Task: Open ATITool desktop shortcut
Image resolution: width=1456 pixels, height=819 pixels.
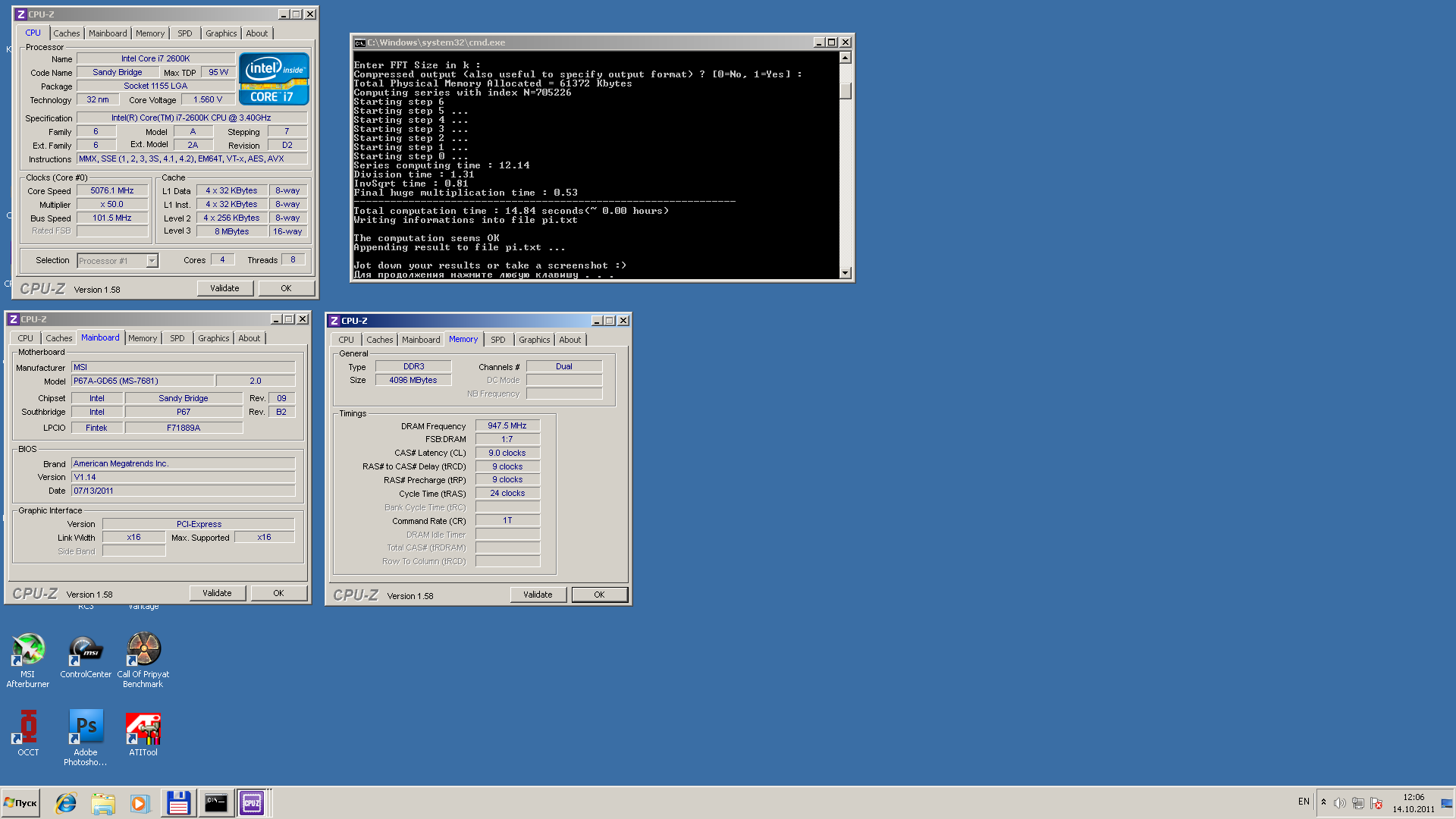Action: pos(143,733)
